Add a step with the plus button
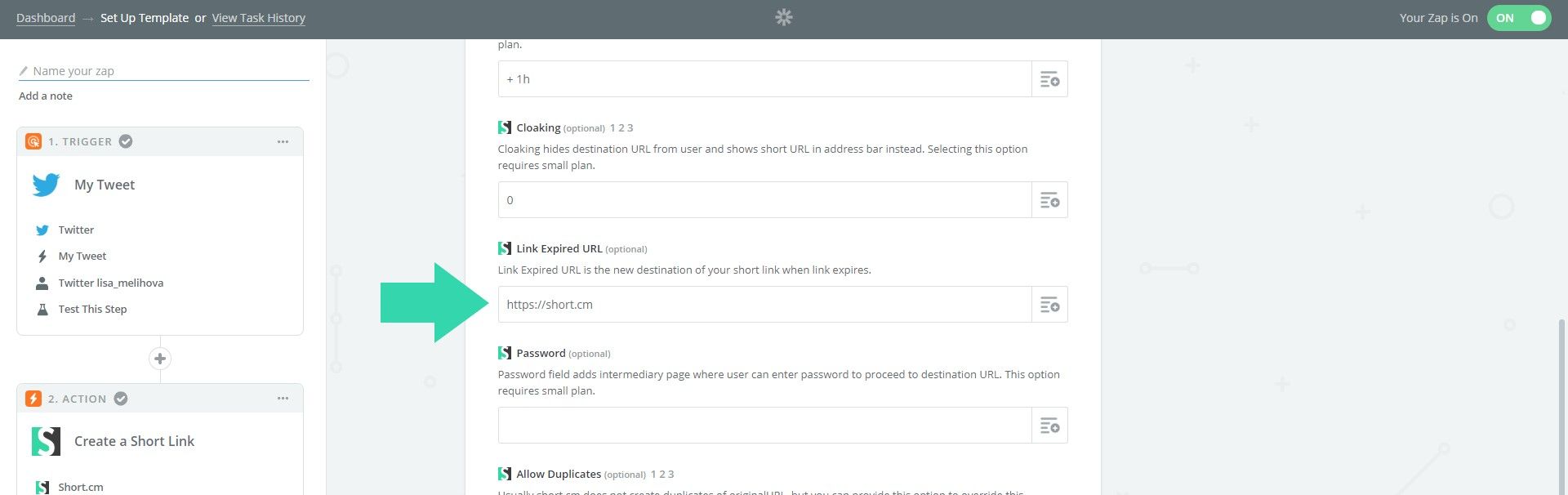 [x=160, y=359]
